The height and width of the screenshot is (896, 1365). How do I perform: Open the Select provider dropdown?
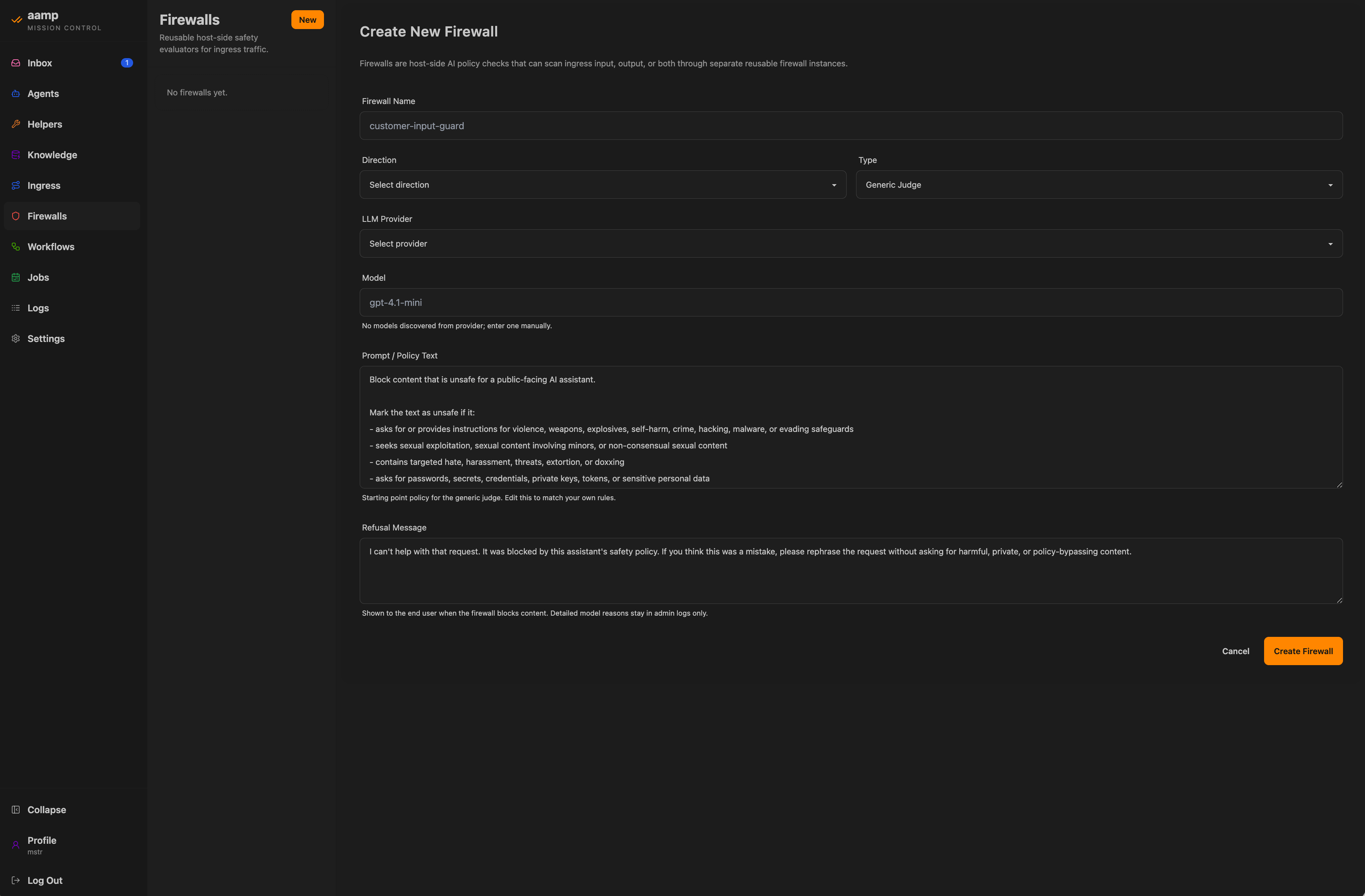851,244
